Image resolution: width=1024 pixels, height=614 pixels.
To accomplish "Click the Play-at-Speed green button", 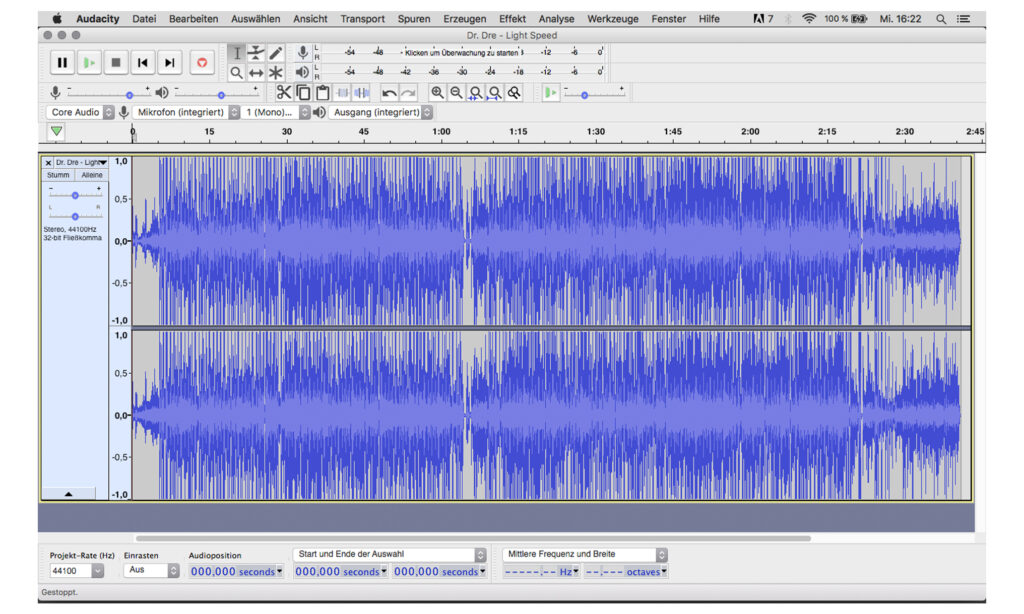I will coord(551,93).
